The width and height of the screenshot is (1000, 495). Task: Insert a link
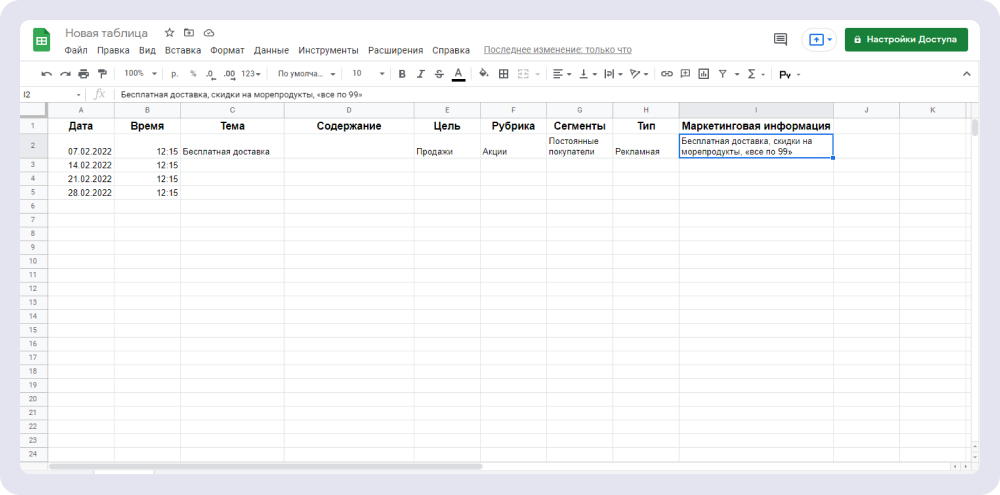666,74
